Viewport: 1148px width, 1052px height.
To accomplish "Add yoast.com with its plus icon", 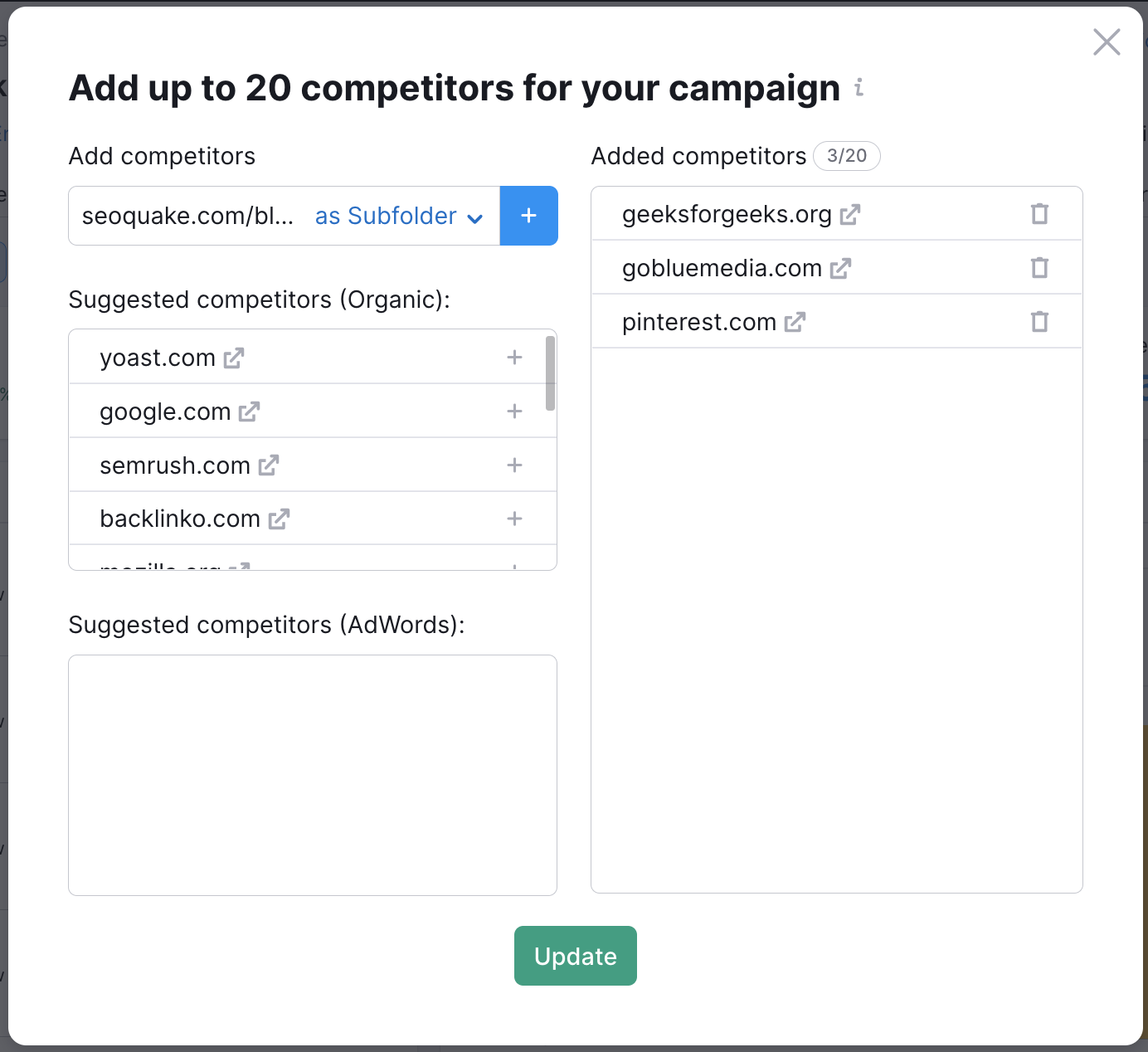I will tap(514, 357).
